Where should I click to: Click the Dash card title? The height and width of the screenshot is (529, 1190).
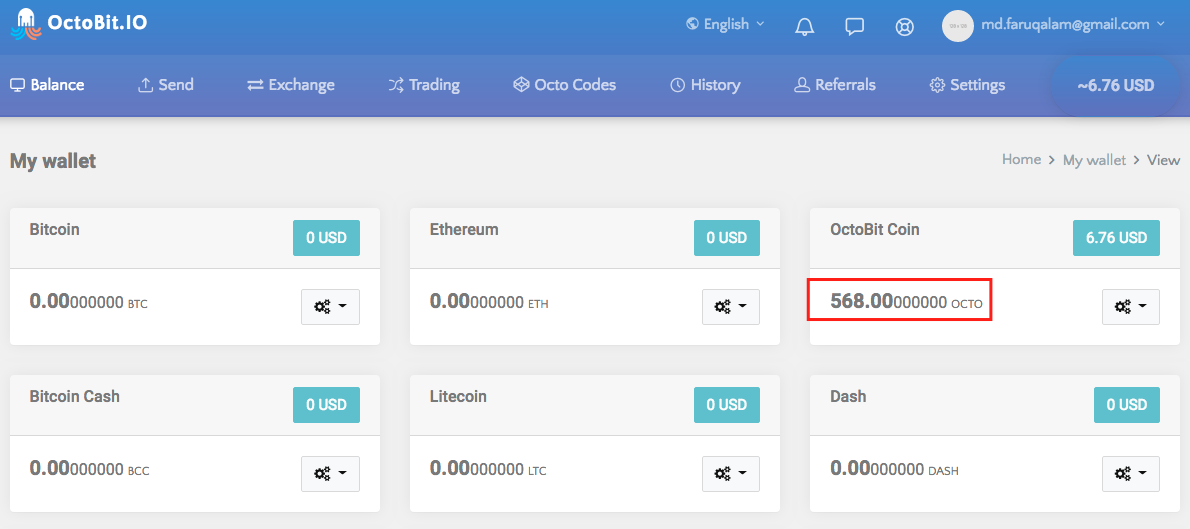coord(848,396)
